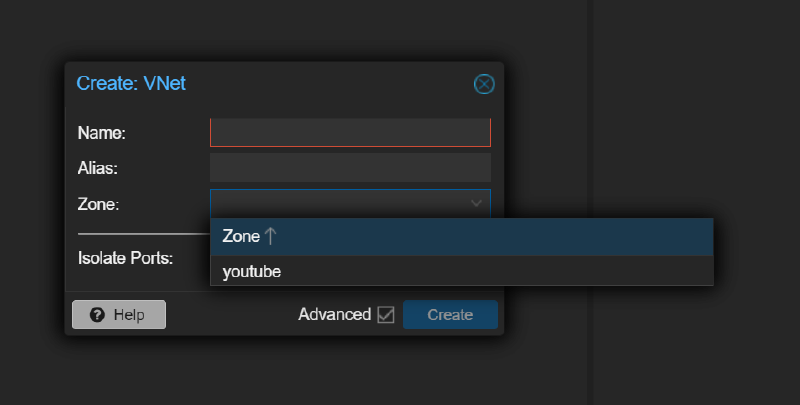Close the Create: VNet dialog

[x=484, y=84]
